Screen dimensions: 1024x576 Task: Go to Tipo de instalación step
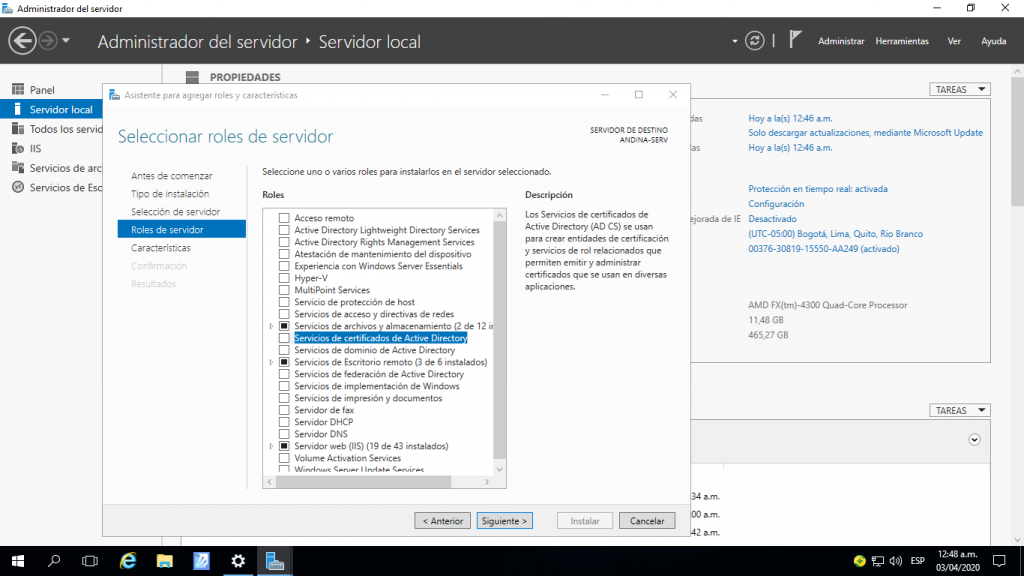(x=170, y=194)
